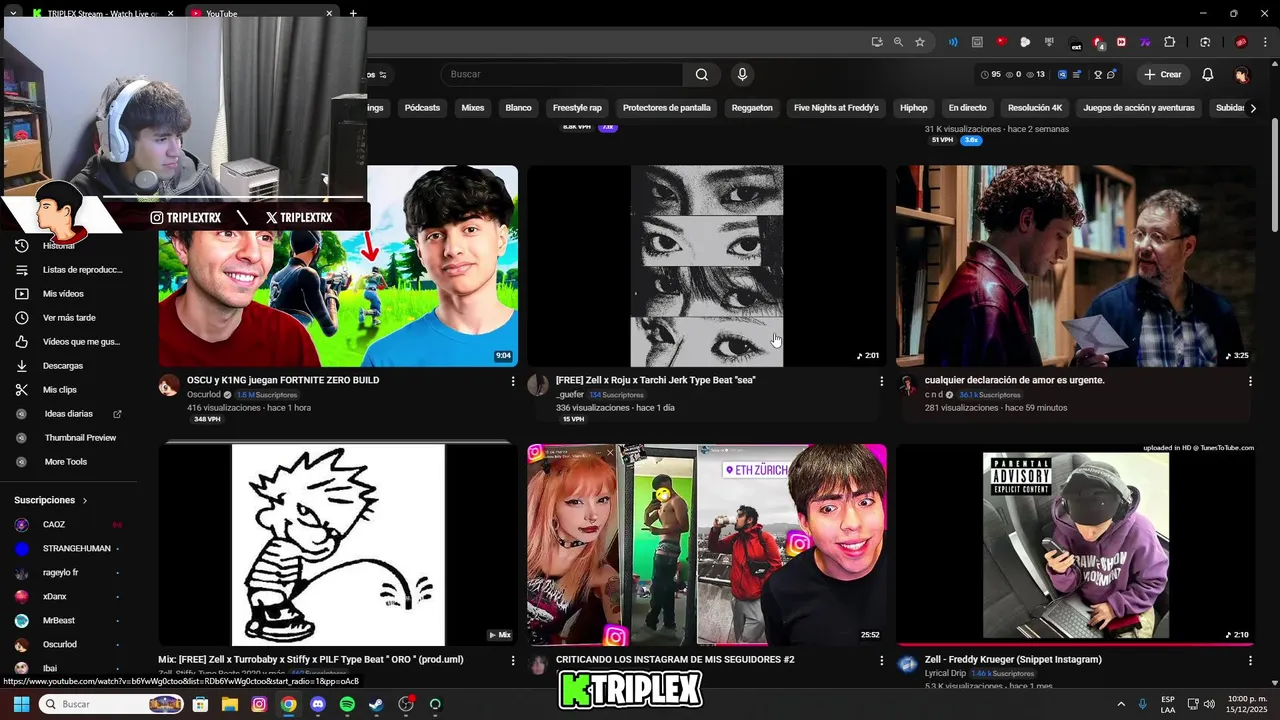The width and height of the screenshot is (1280, 720).
Task: Start voice search with microphone icon
Action: (742, 74)
